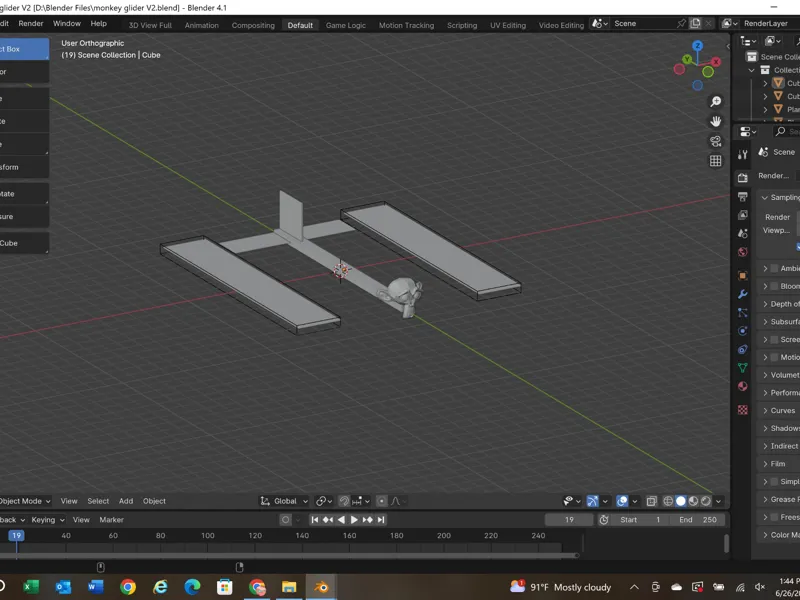Click the zoom magnifier icon in viewport

(716, 102)
